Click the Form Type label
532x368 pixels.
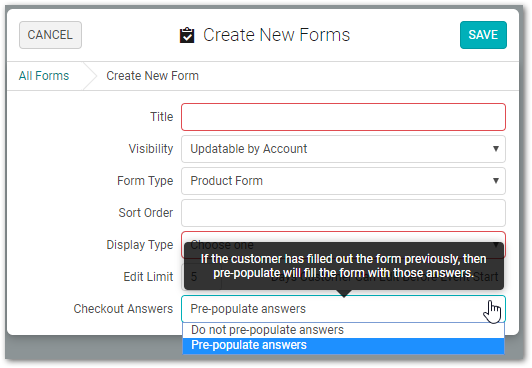(145, 181)
